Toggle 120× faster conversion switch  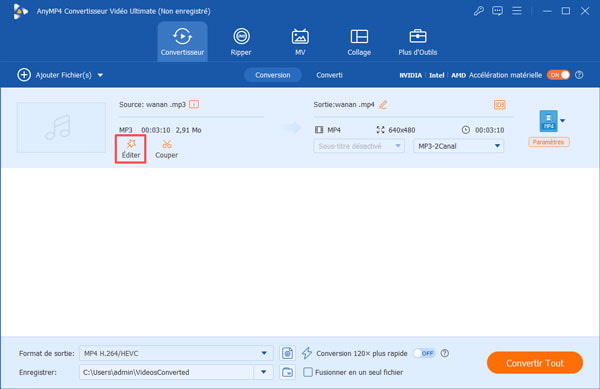pos(424,353)
